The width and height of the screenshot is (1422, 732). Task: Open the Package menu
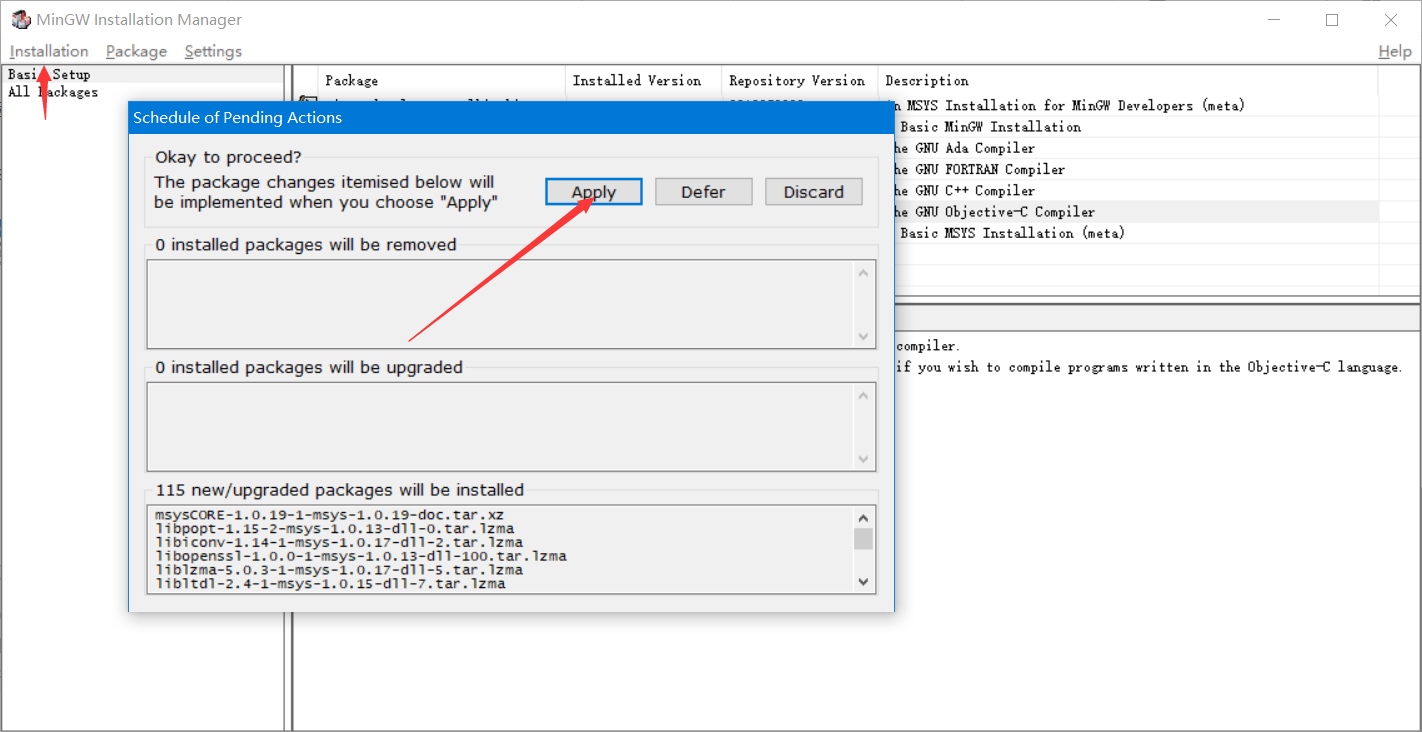click(x=136, y=51)
